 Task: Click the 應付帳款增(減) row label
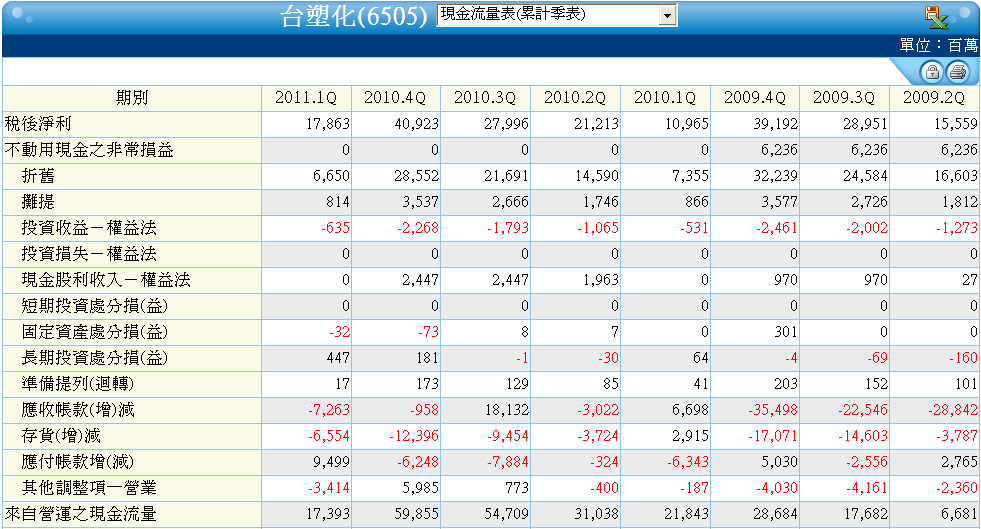tap(78, 462)
